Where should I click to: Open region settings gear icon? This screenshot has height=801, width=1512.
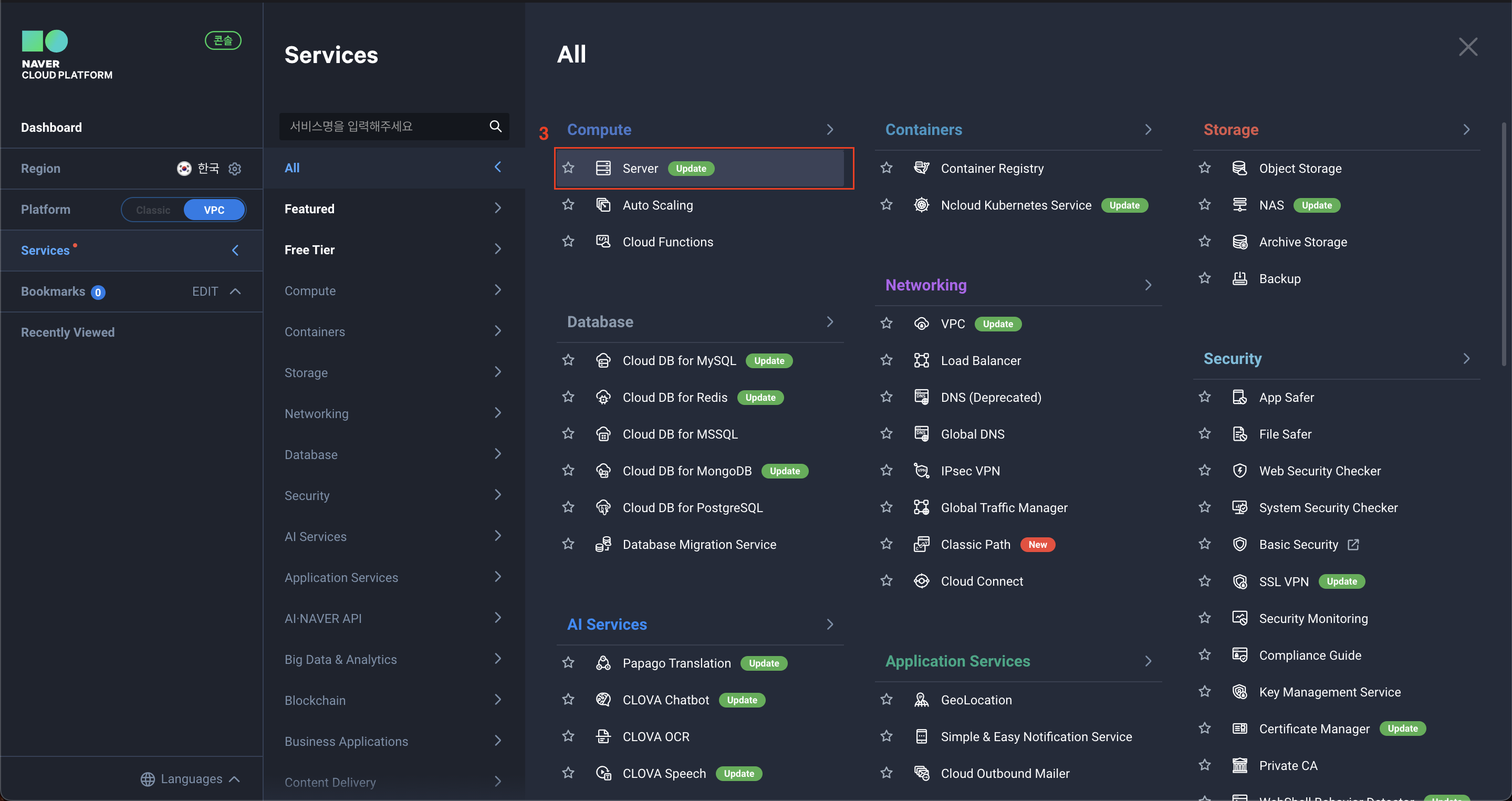point(235,169)
